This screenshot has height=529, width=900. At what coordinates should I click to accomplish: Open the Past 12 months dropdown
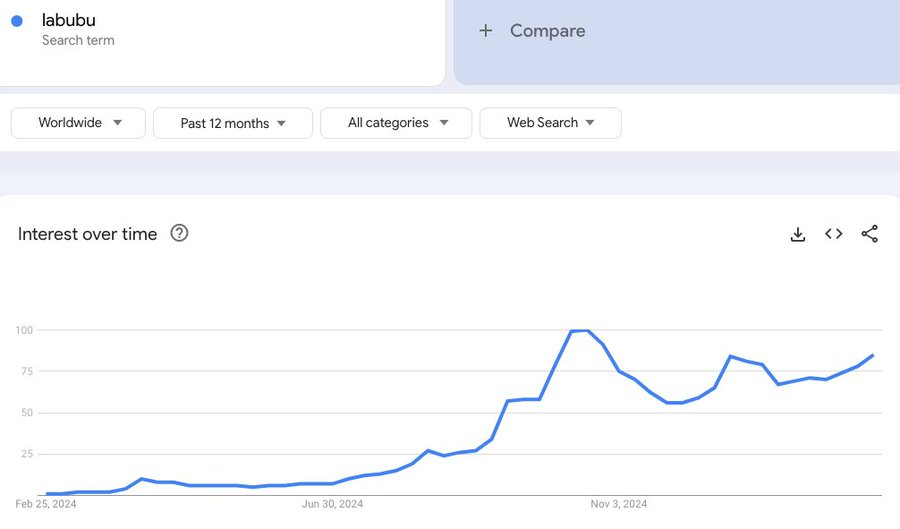coord(233,123)
